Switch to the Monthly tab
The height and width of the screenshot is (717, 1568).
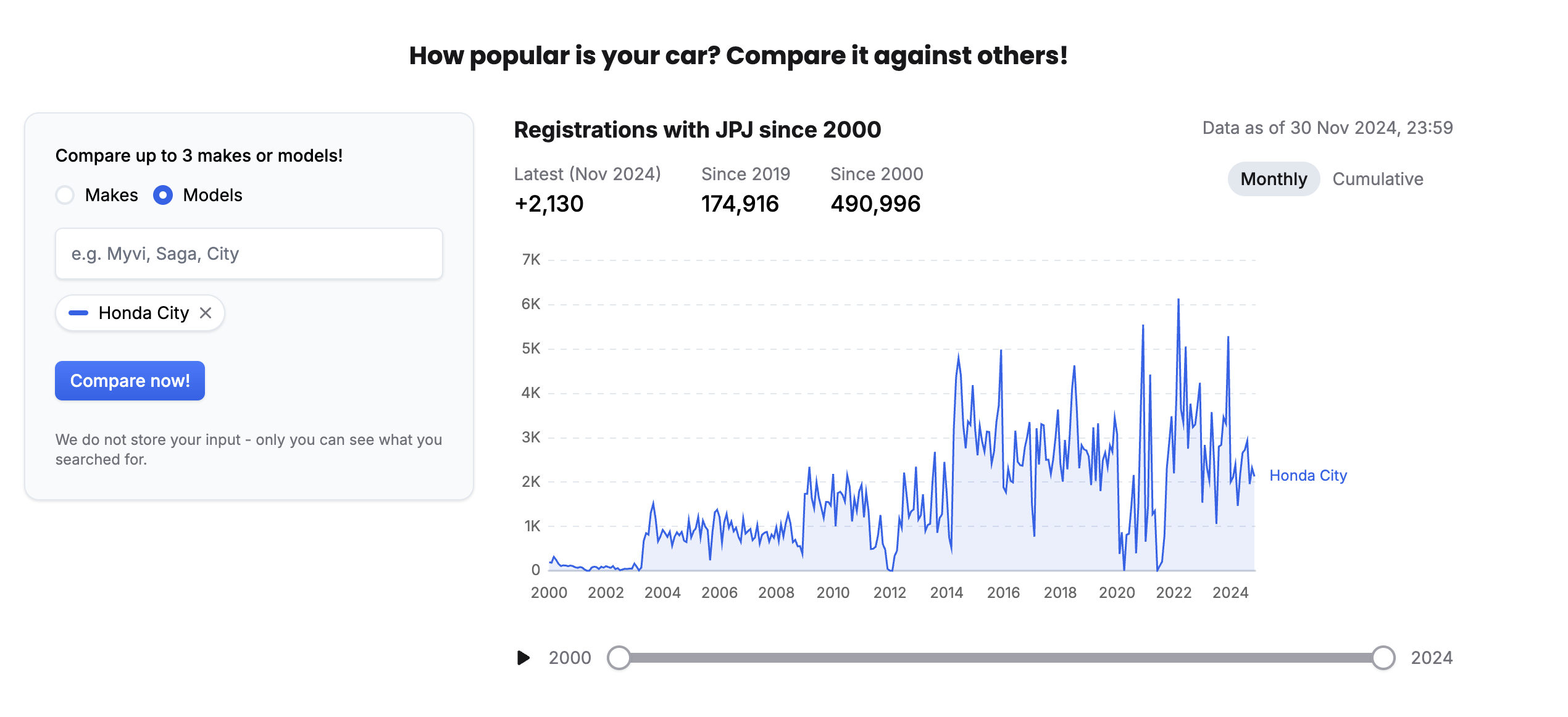click(1273, 179)
